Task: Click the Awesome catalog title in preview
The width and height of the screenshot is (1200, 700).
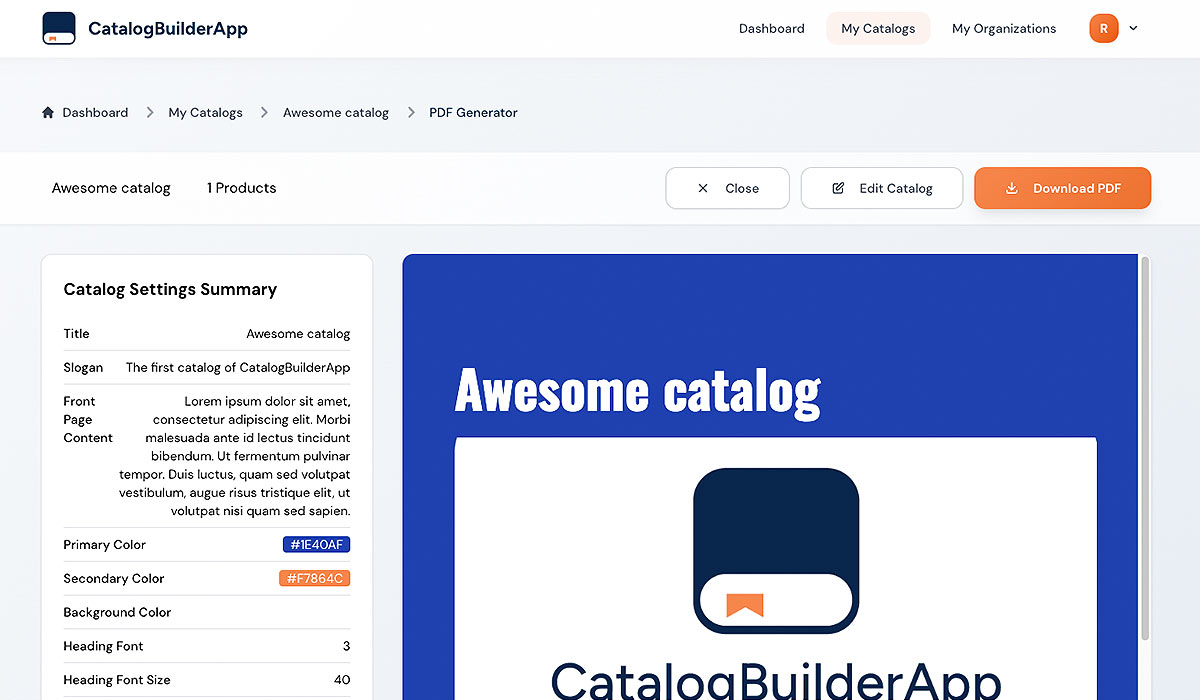Action: (x=637, y=391)
